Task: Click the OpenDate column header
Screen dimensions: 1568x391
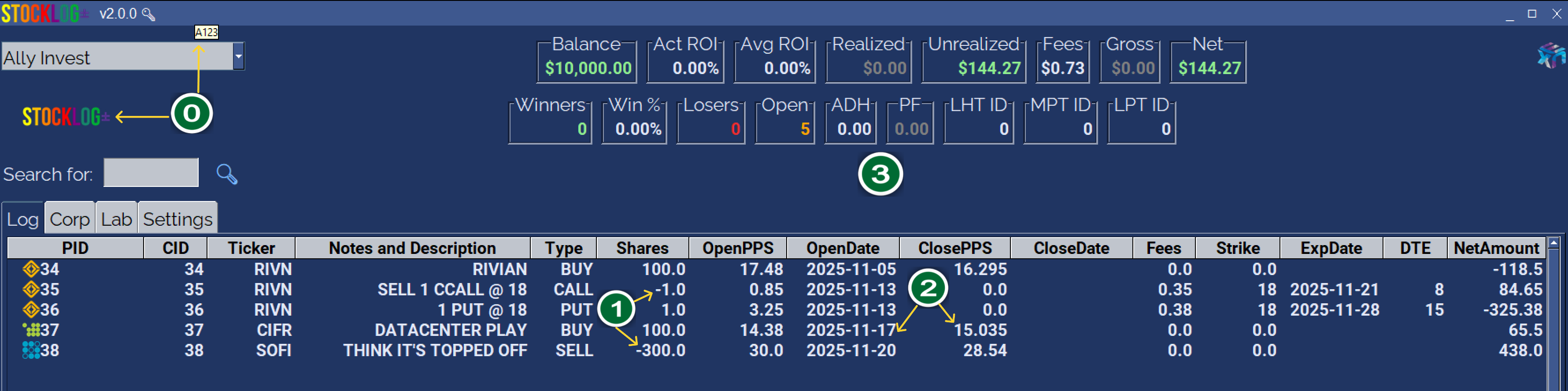Action: pyautogui.click(x=843, y=248)
